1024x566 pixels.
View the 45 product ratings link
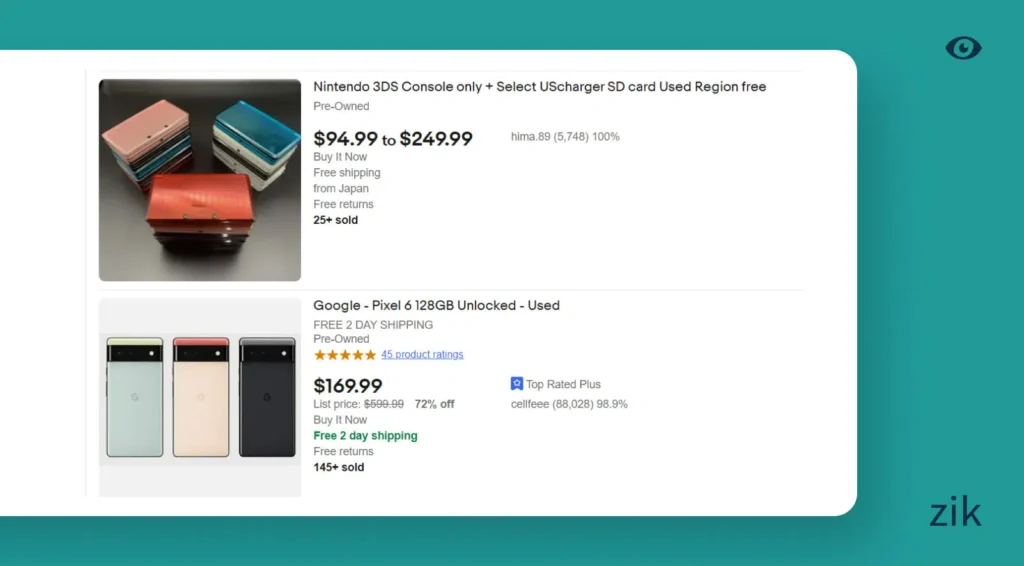(422, 355)
